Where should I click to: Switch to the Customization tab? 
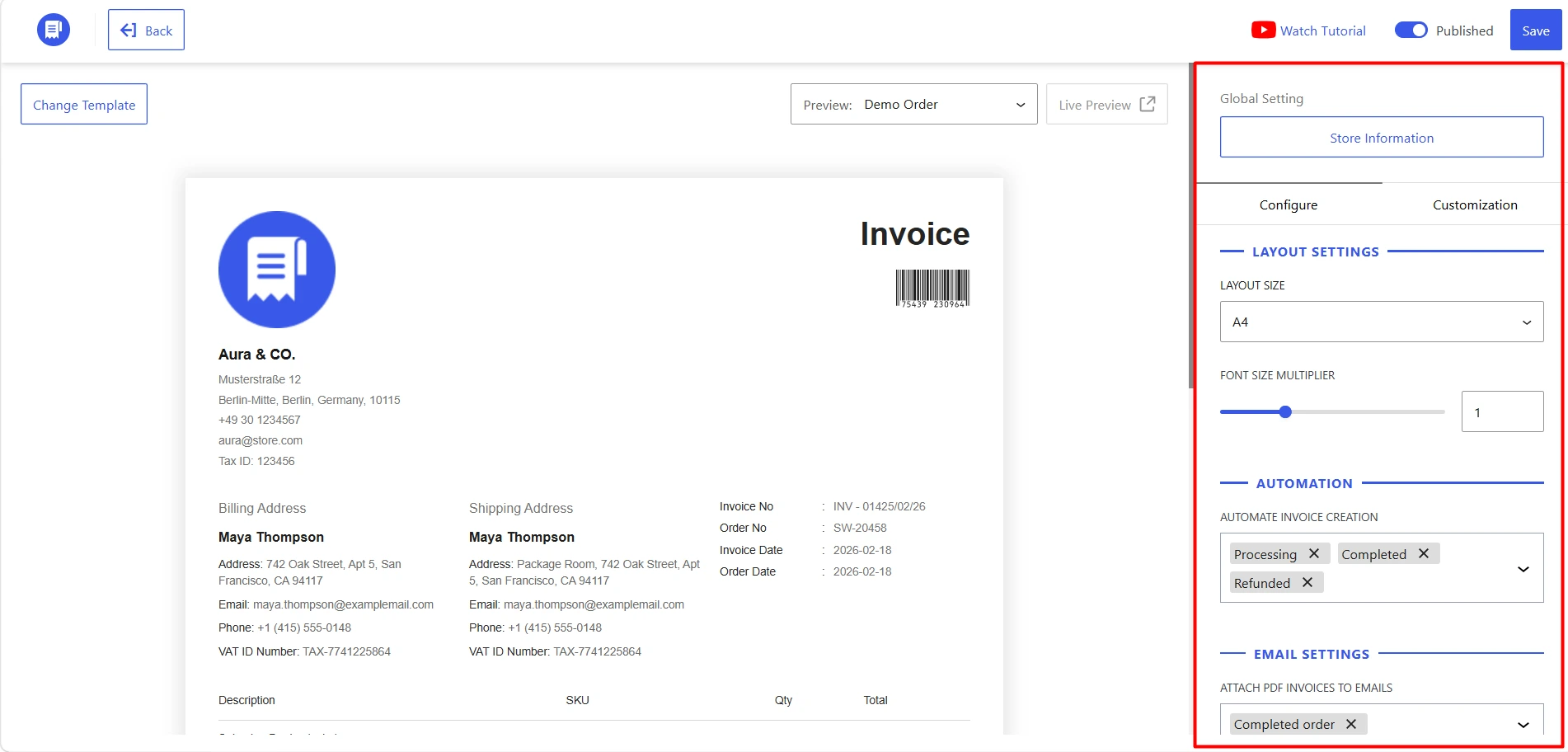(1475, 204)
